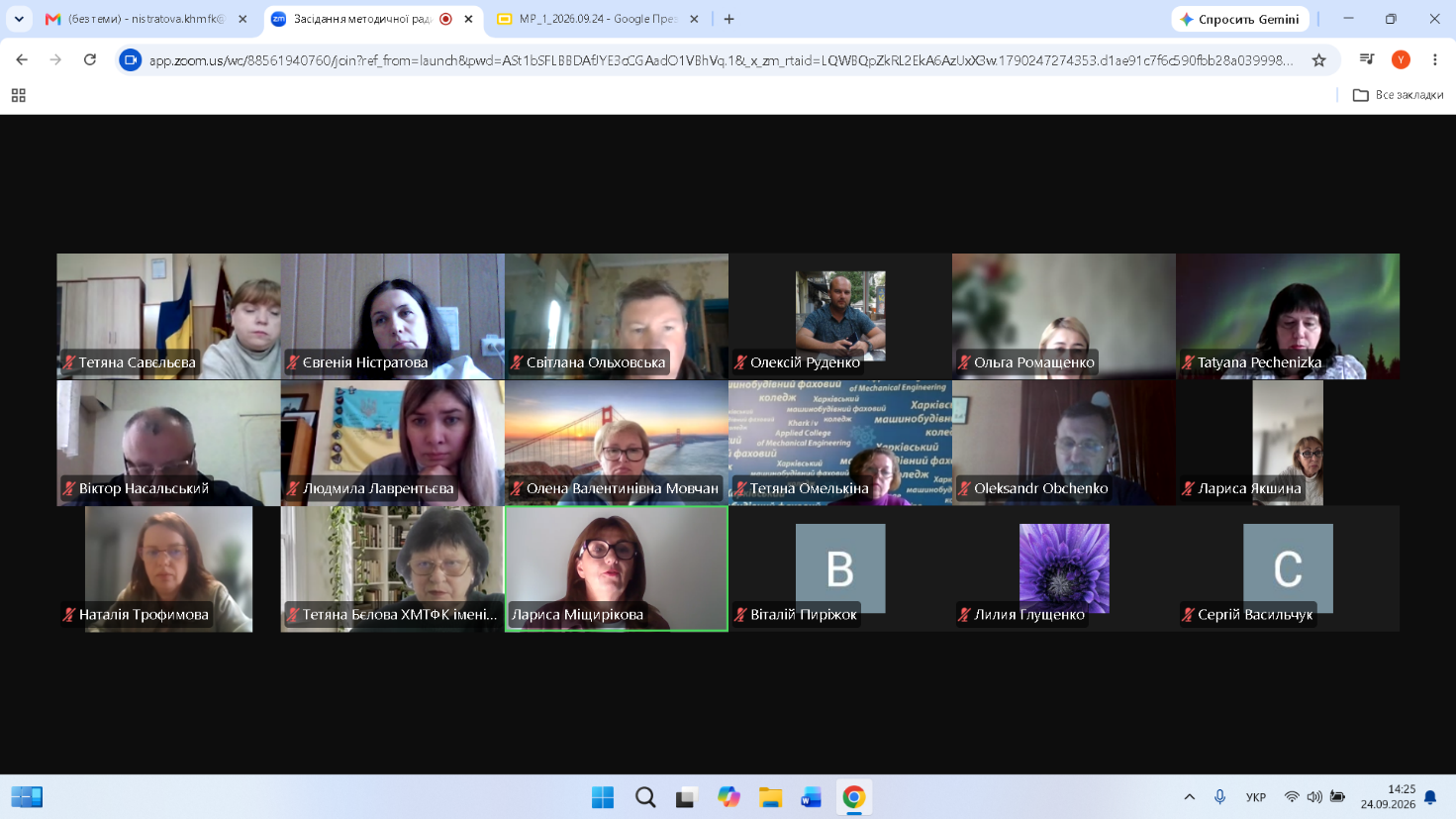This screenshot has width=1456, height=819.
Task: Open Все закладки bookmarks folder
Action: click(1398, 95)
